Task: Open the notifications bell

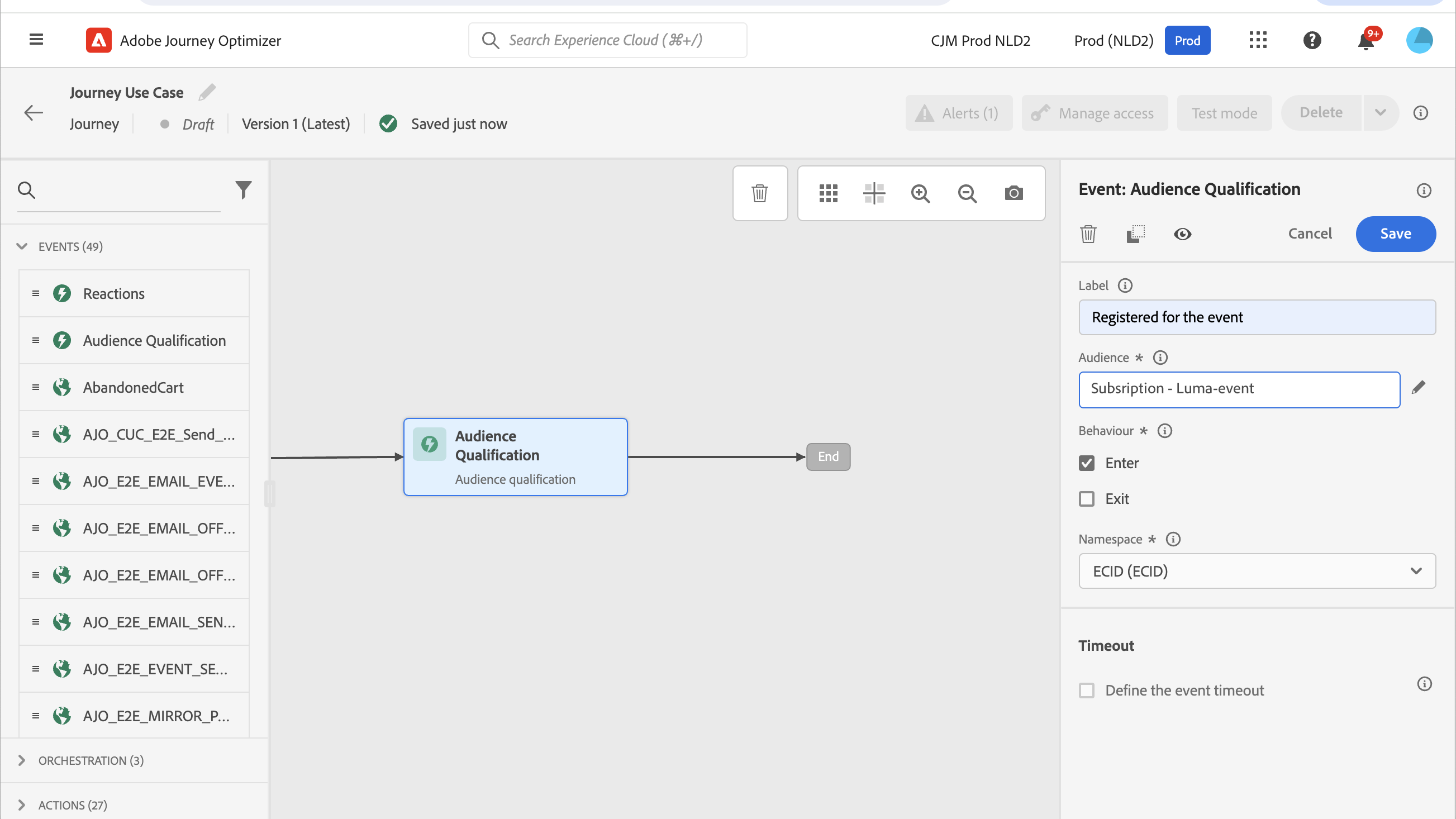Action: pos(1365,41)
